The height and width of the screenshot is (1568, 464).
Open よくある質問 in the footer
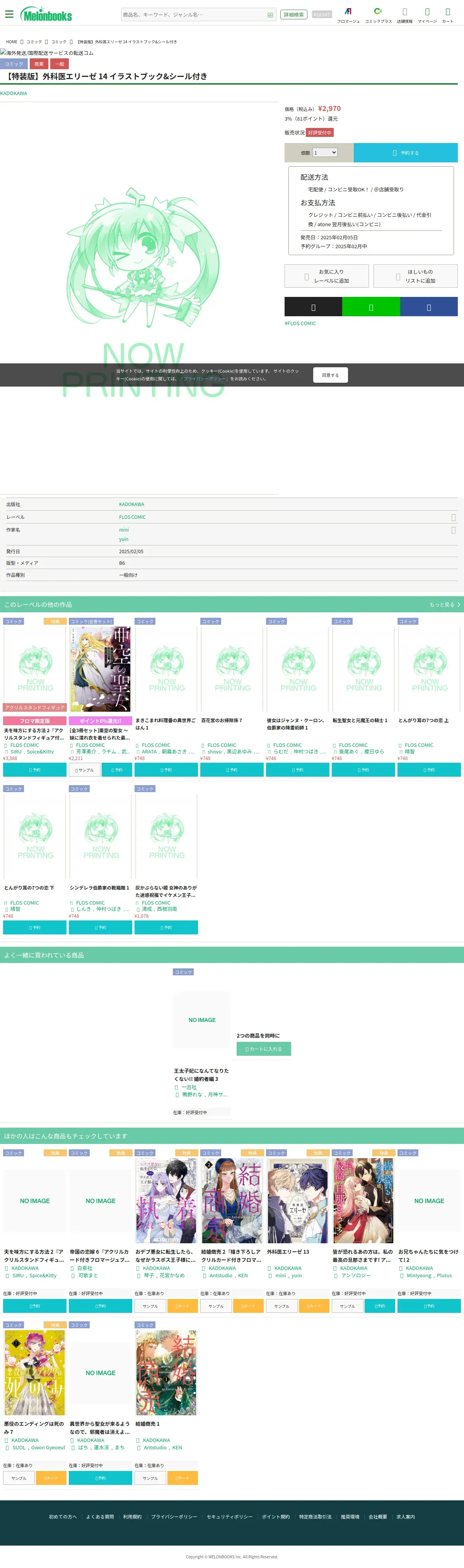tap(100, 1516)
